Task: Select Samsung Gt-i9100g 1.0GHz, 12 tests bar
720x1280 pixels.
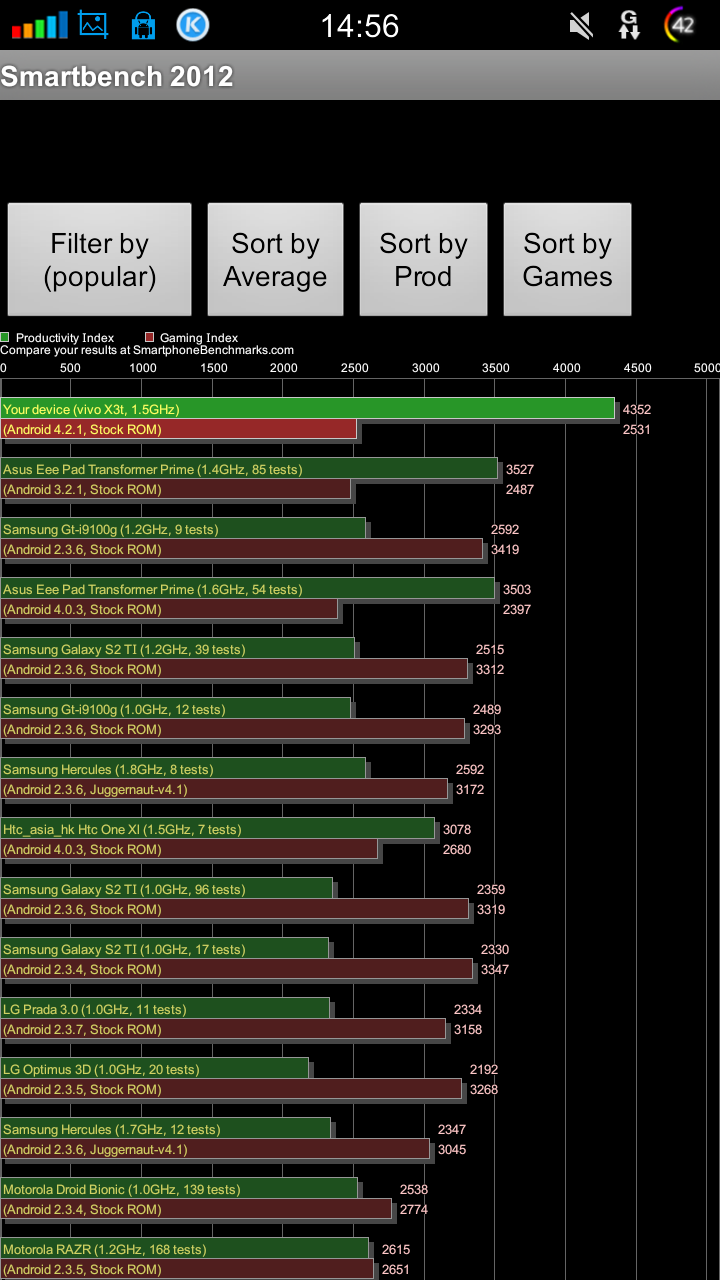Action: point(176,709)
